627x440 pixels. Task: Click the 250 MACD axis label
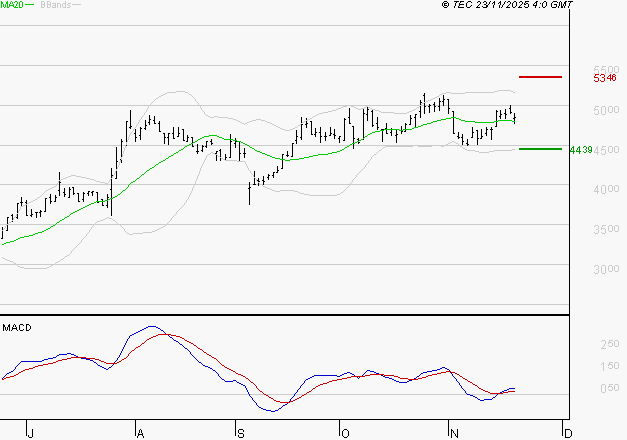pyautogui.click(x=610, y=344)
